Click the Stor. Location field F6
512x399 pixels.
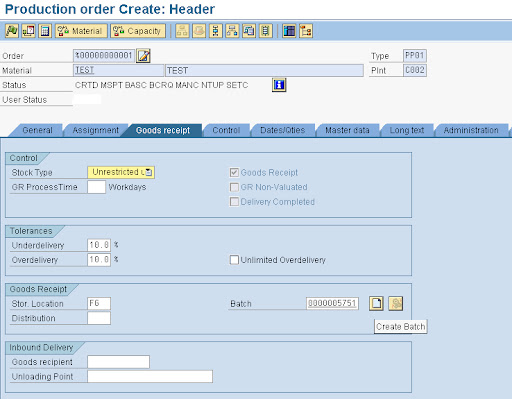(x=99, y=304)
